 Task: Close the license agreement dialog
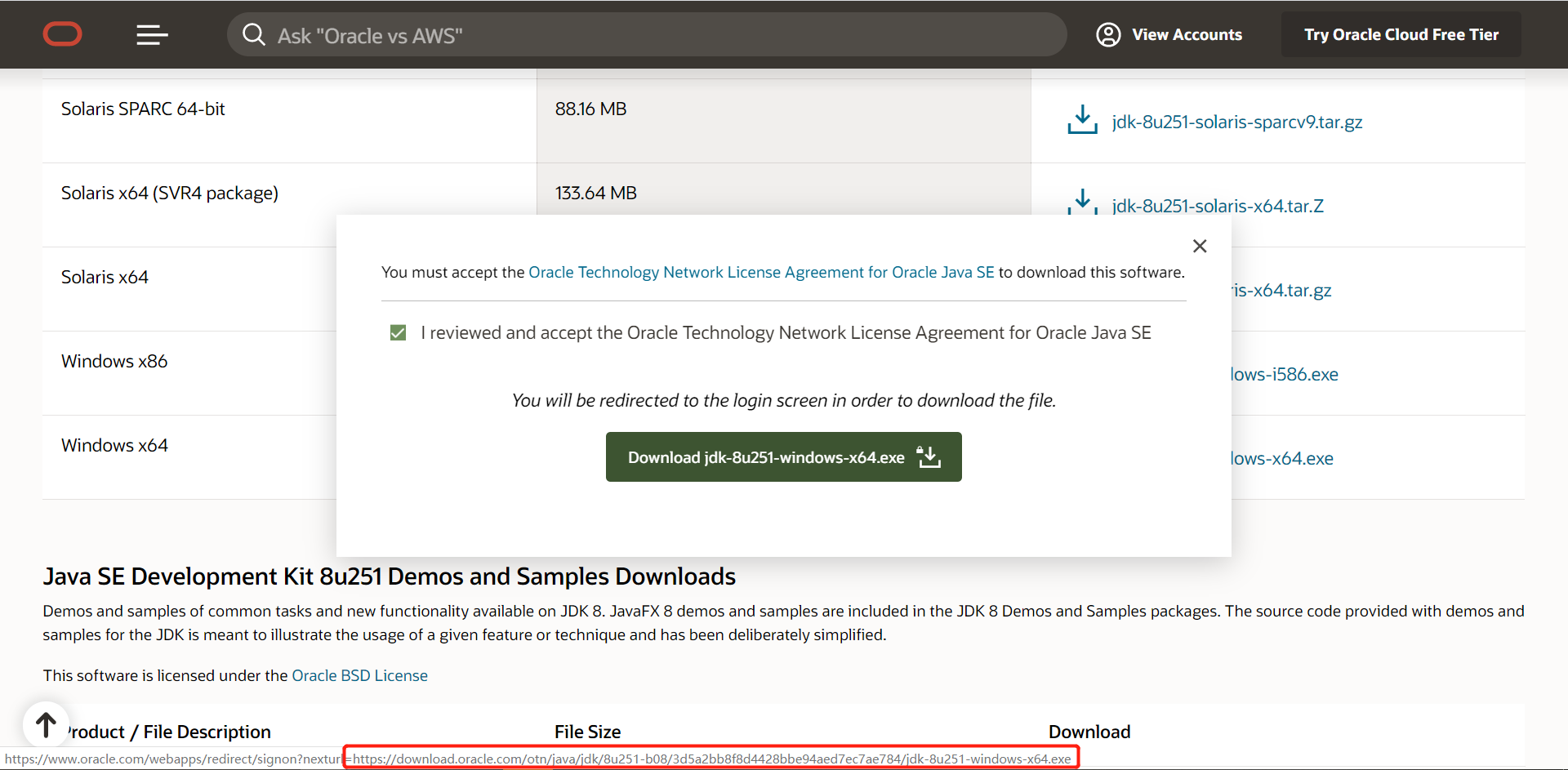pos(1199,246)
